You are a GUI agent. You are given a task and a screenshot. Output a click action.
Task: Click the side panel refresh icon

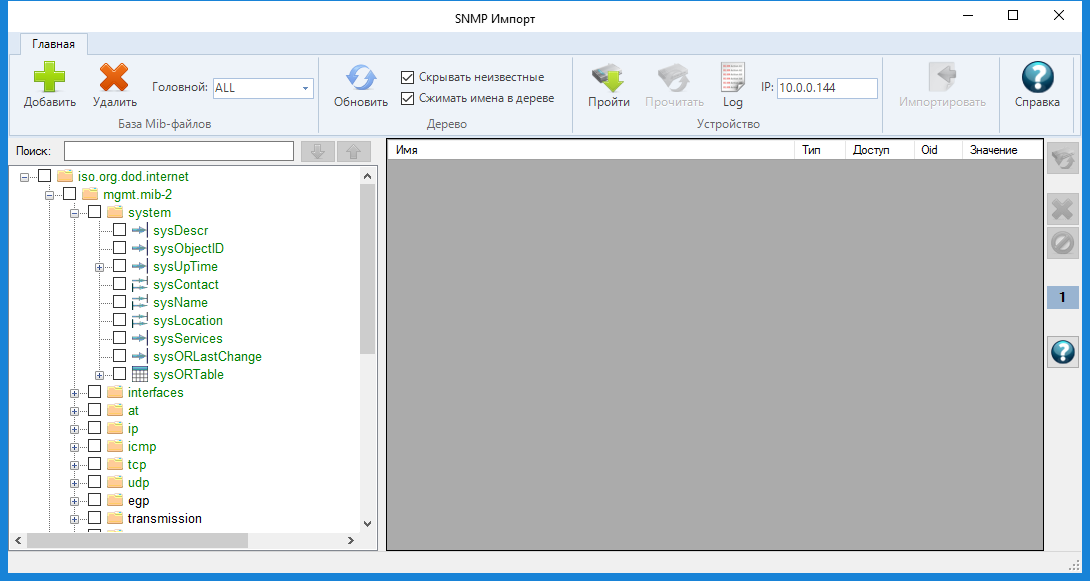click(x=1062, y=158)
